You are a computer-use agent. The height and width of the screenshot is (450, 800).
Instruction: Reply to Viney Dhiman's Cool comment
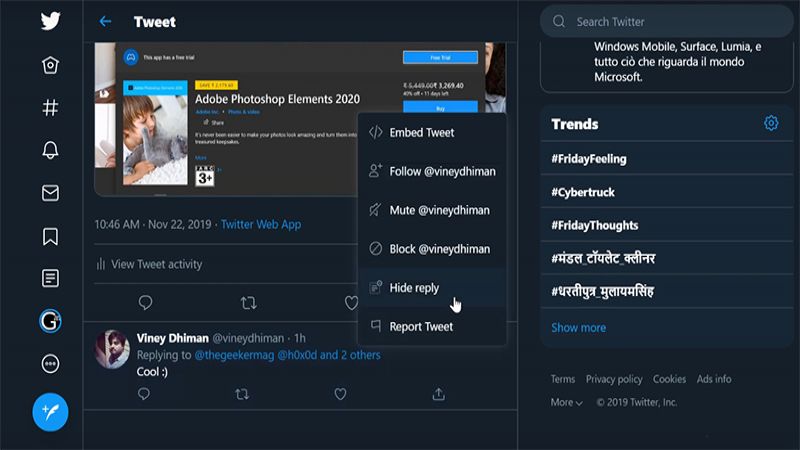click(x=144, y=394)
